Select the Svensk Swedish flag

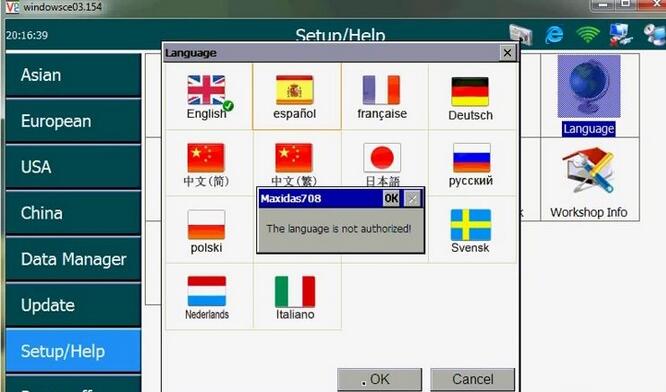click(471, 225)
